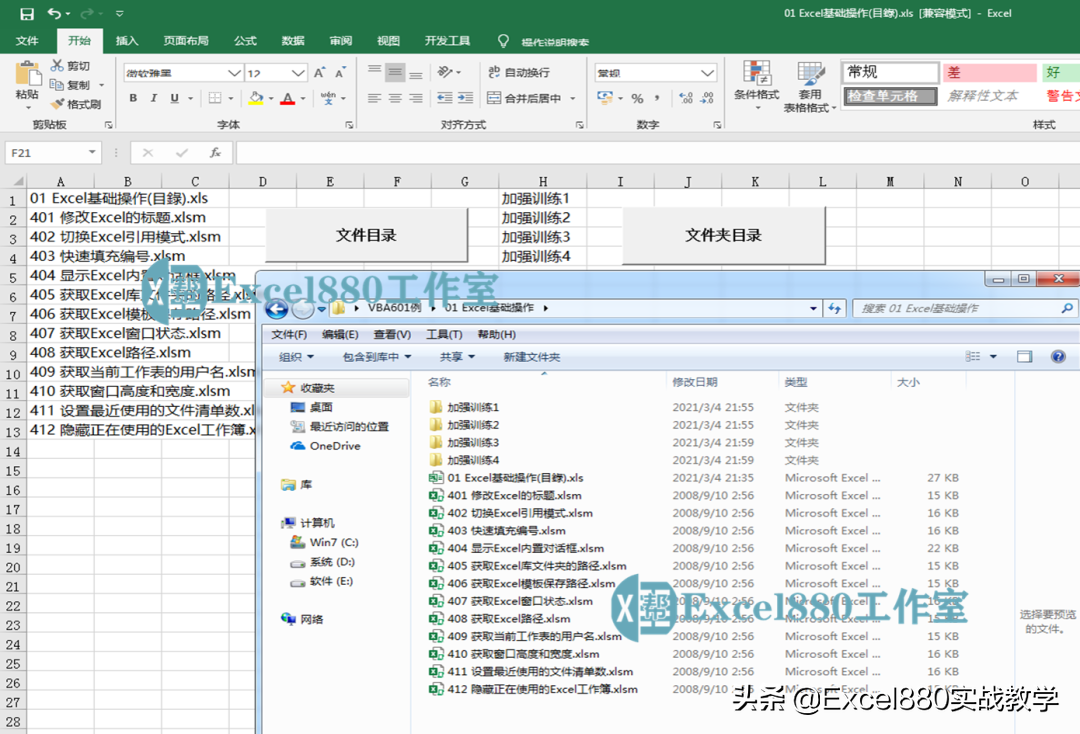
Task: Open the Name Box dropdown arrow
Action: 92,152
